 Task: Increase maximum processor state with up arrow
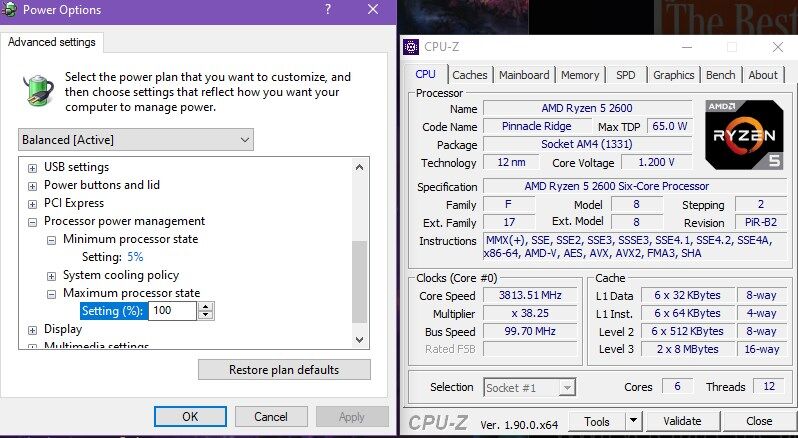click(x=206, y=306)
